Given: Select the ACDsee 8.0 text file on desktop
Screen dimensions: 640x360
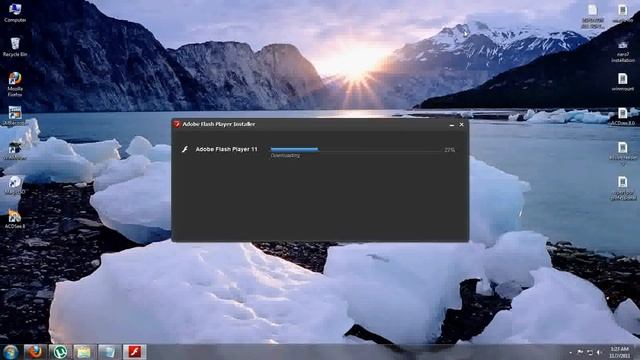Looking at the screenshot, I should point(623,117).
